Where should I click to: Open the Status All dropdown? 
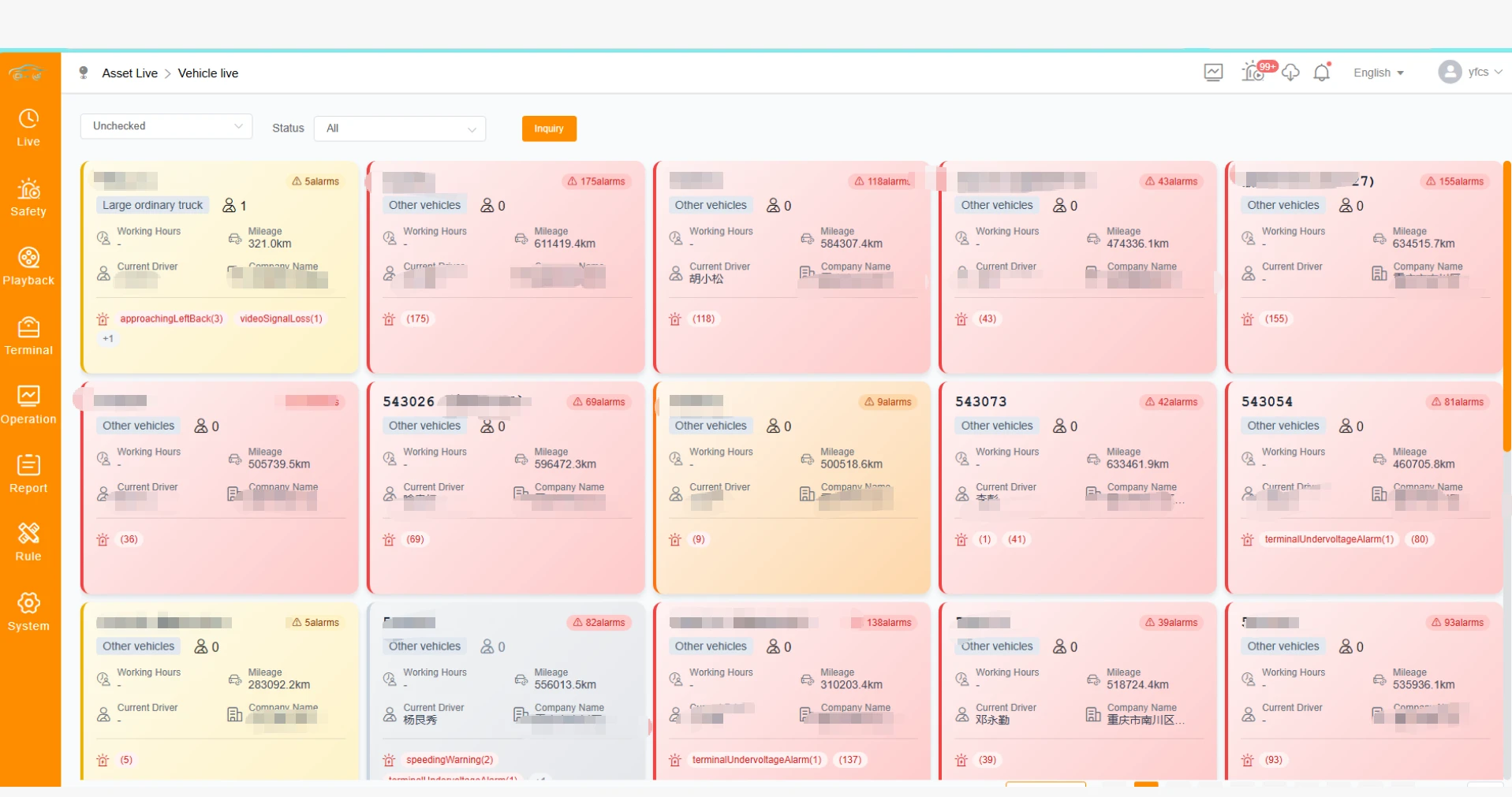[x=400, y=128]
